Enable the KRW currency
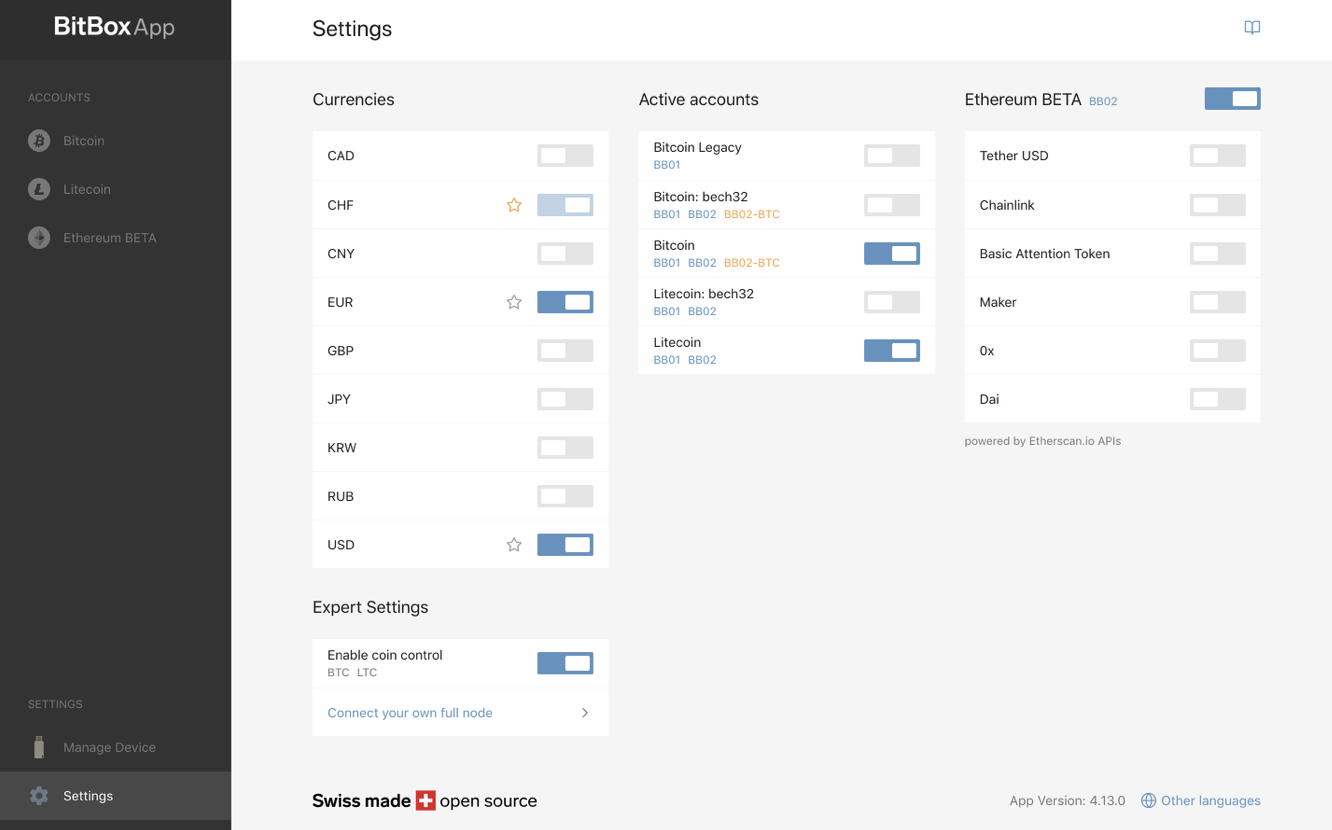Image resolution: width=1332 pixels, height=830 pixels. [x=565, y=447]
